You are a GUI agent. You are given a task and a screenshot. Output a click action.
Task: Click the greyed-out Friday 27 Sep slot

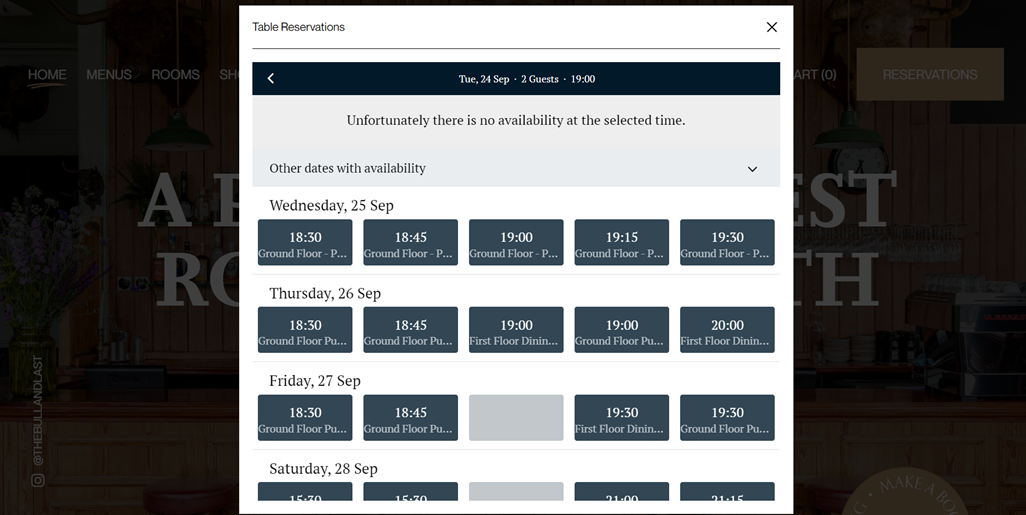click(516, 417)
